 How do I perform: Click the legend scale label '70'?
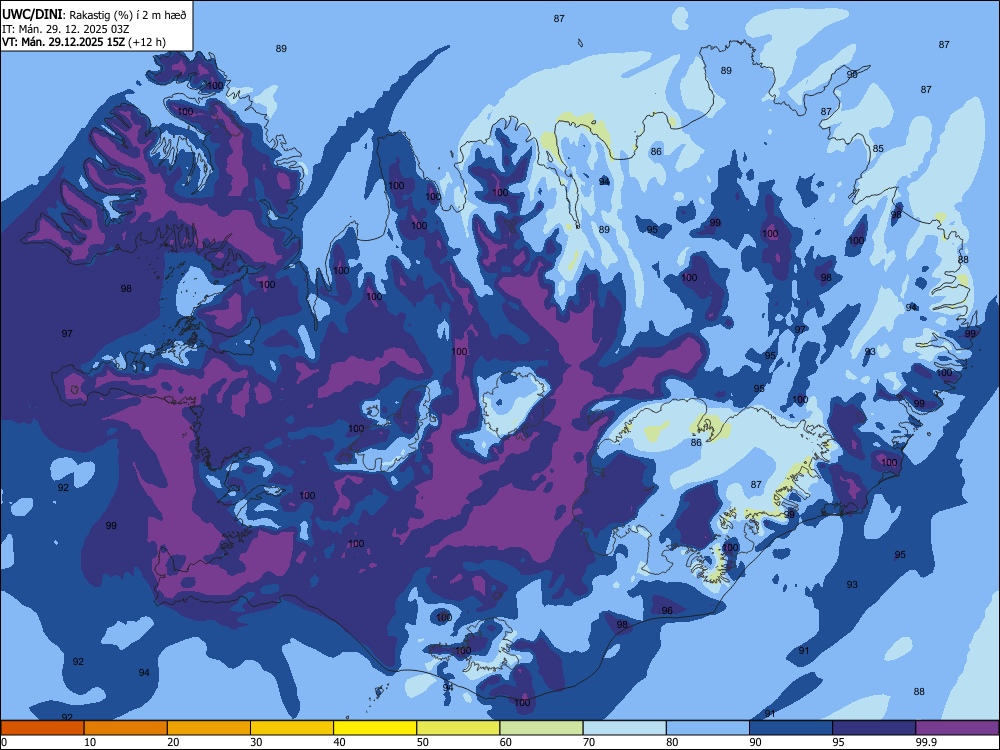click(x=589, y=742)
